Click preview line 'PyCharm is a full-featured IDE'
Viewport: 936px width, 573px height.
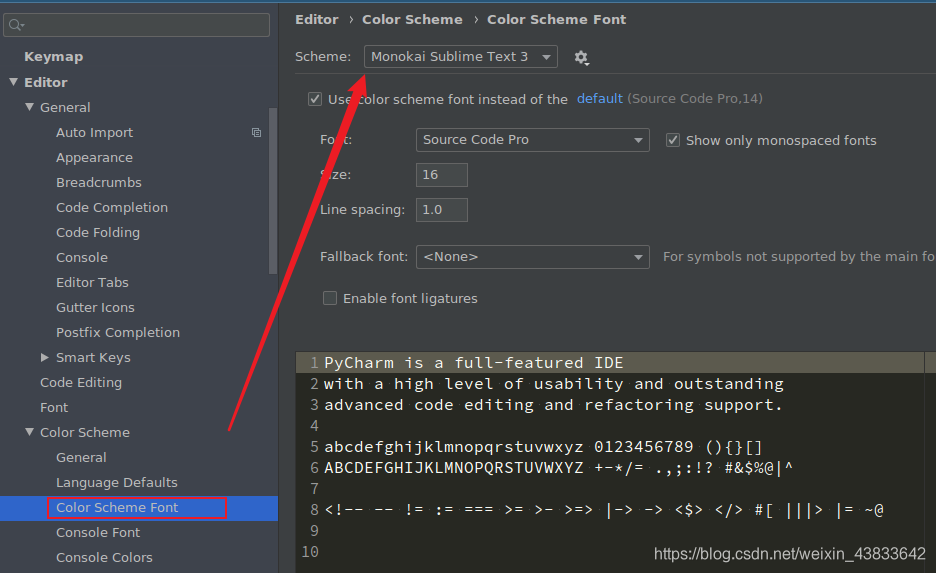coord(473,363)
